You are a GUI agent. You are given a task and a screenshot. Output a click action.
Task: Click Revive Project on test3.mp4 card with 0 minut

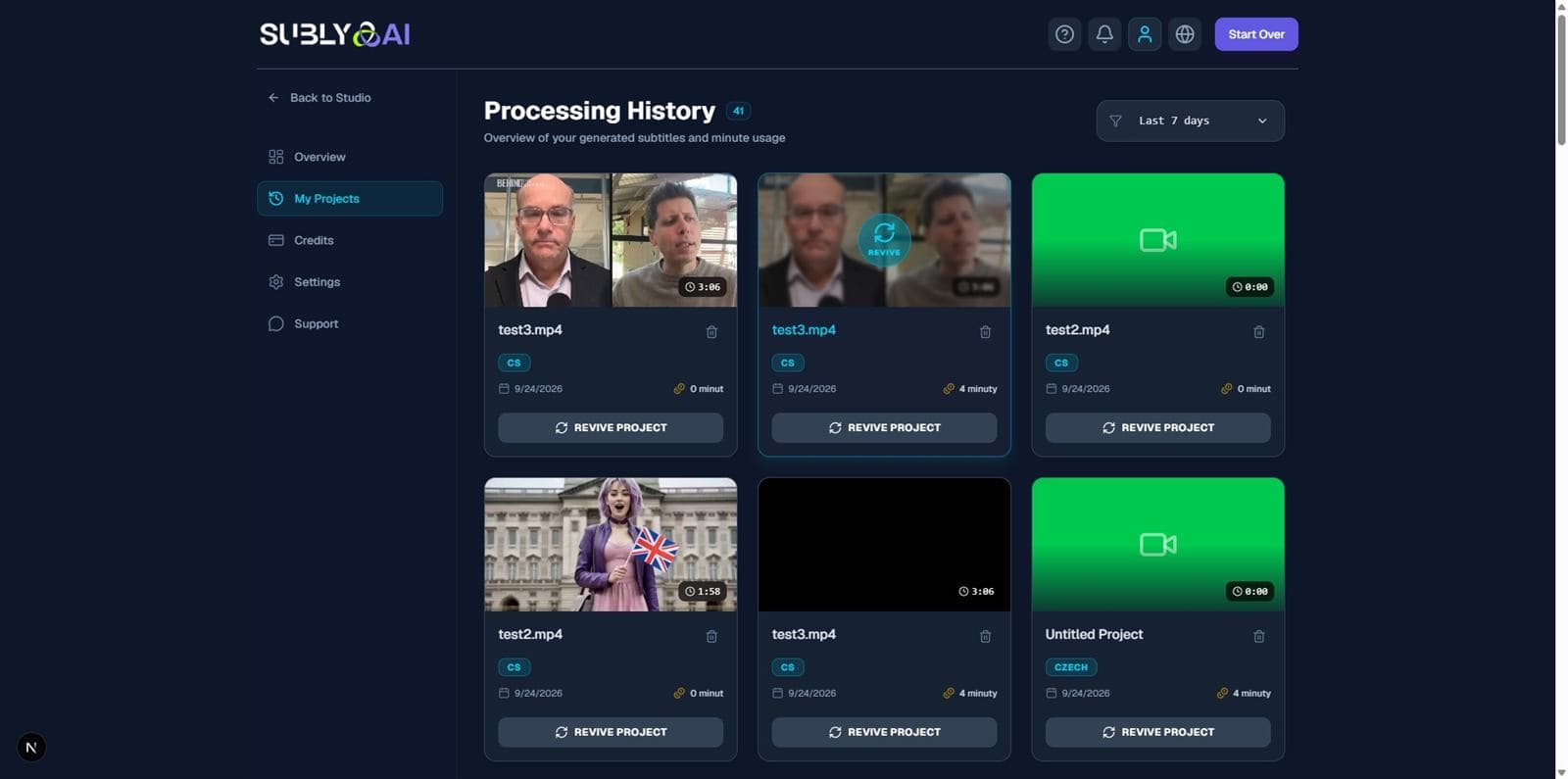tap(611, 427)
